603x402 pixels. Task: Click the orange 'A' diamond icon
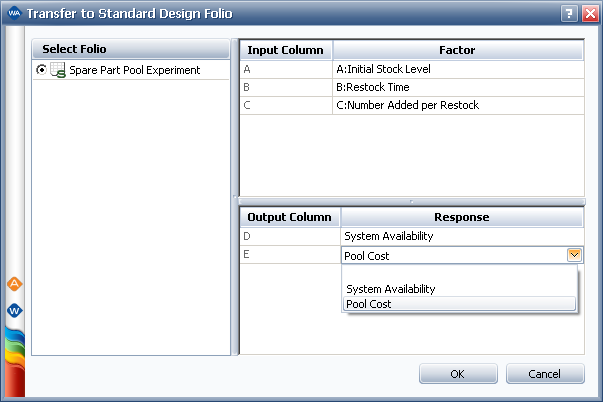pos(14,284)
